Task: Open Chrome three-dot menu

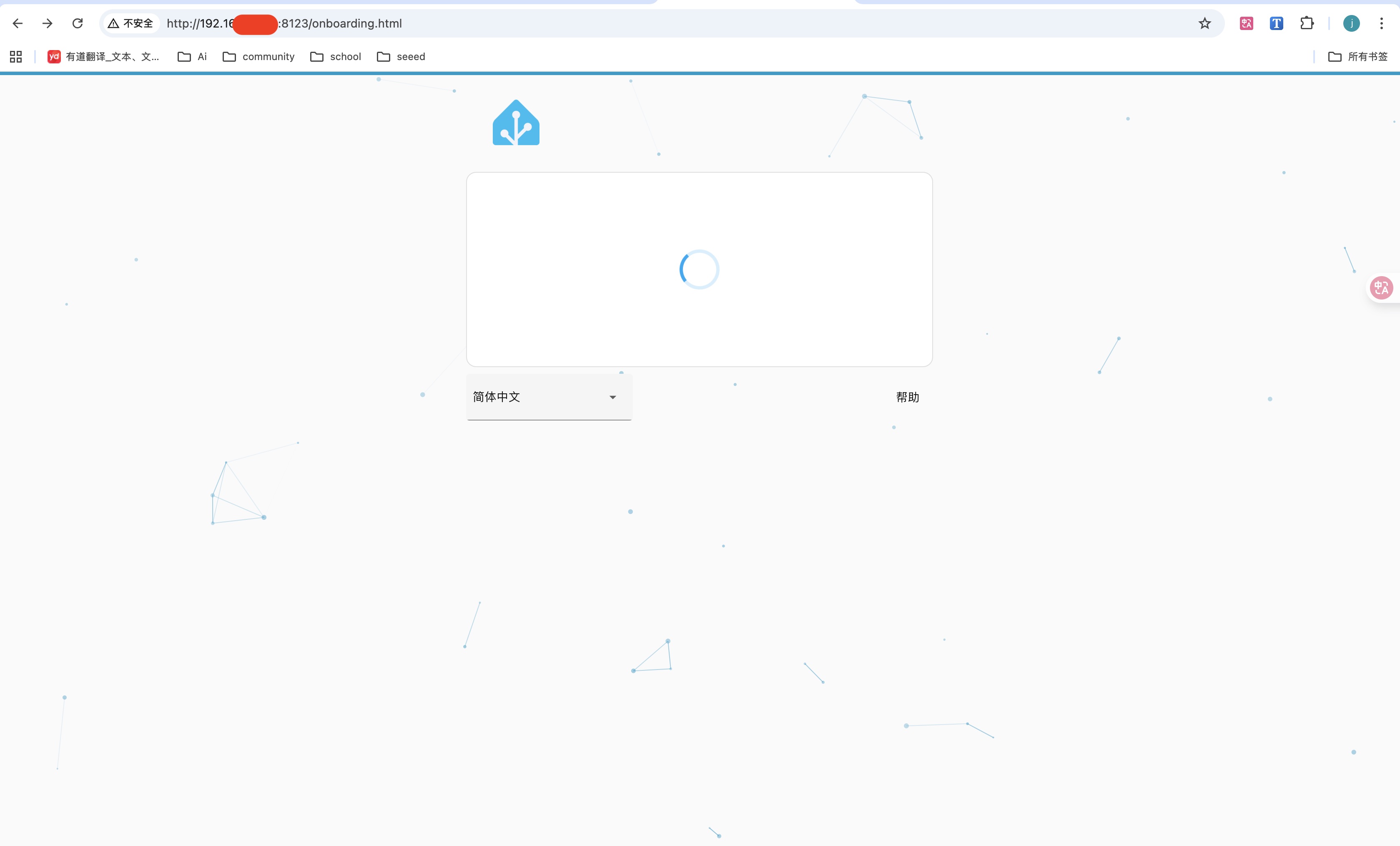Action: tap(1381, 23)
